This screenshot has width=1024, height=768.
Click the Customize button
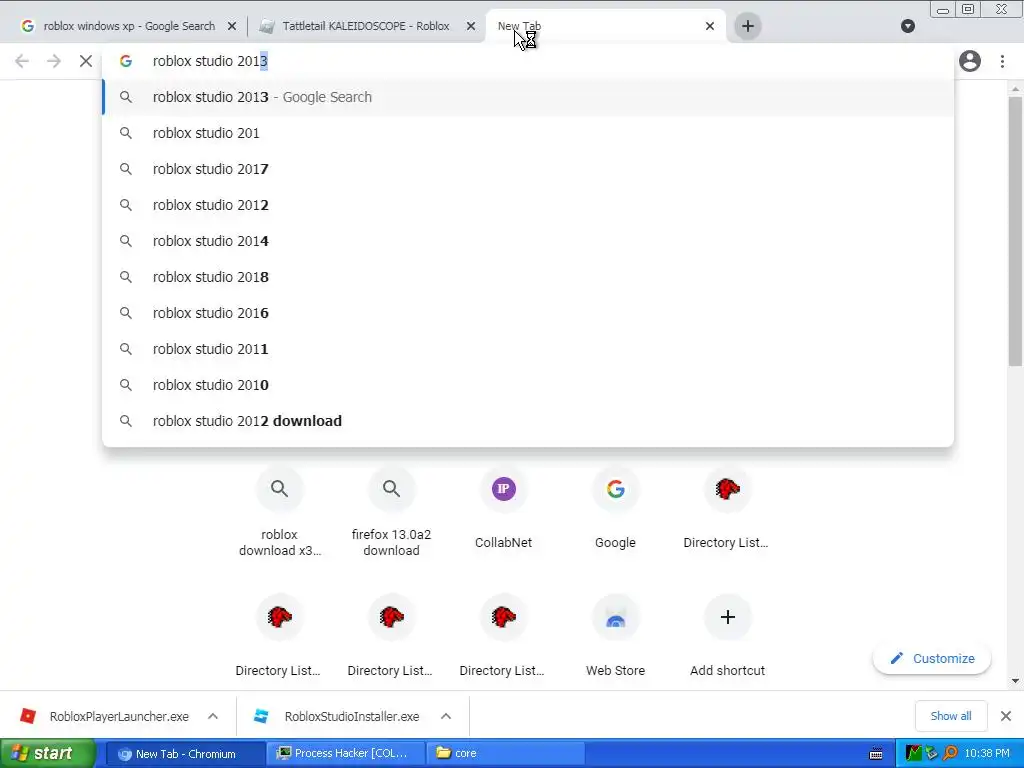click(932, 658)
